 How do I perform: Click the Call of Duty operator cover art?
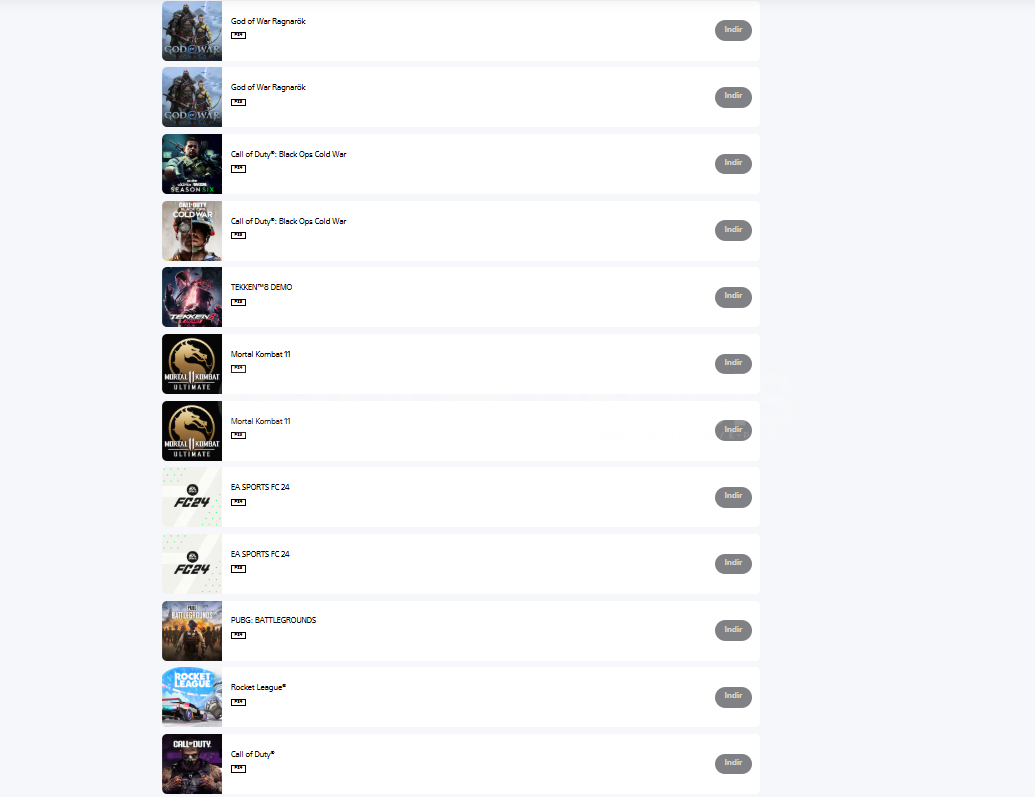pos(192,764)
